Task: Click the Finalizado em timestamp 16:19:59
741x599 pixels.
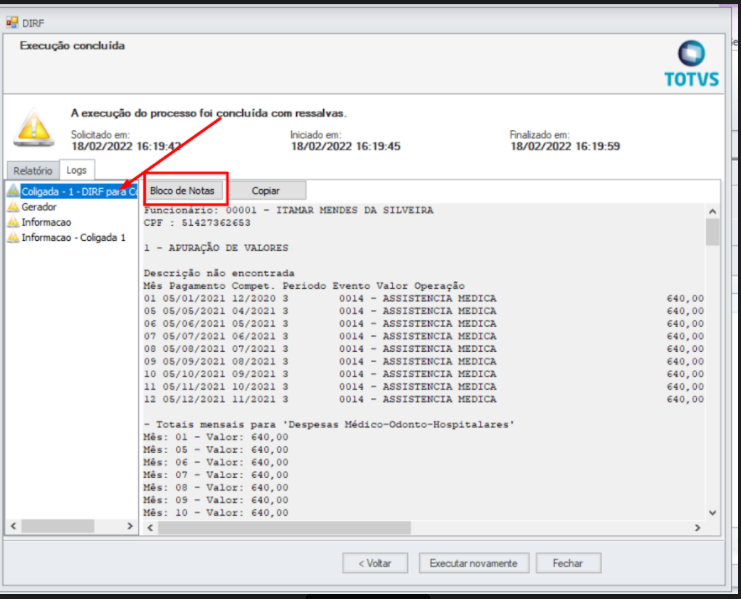Action: (565, 146)
